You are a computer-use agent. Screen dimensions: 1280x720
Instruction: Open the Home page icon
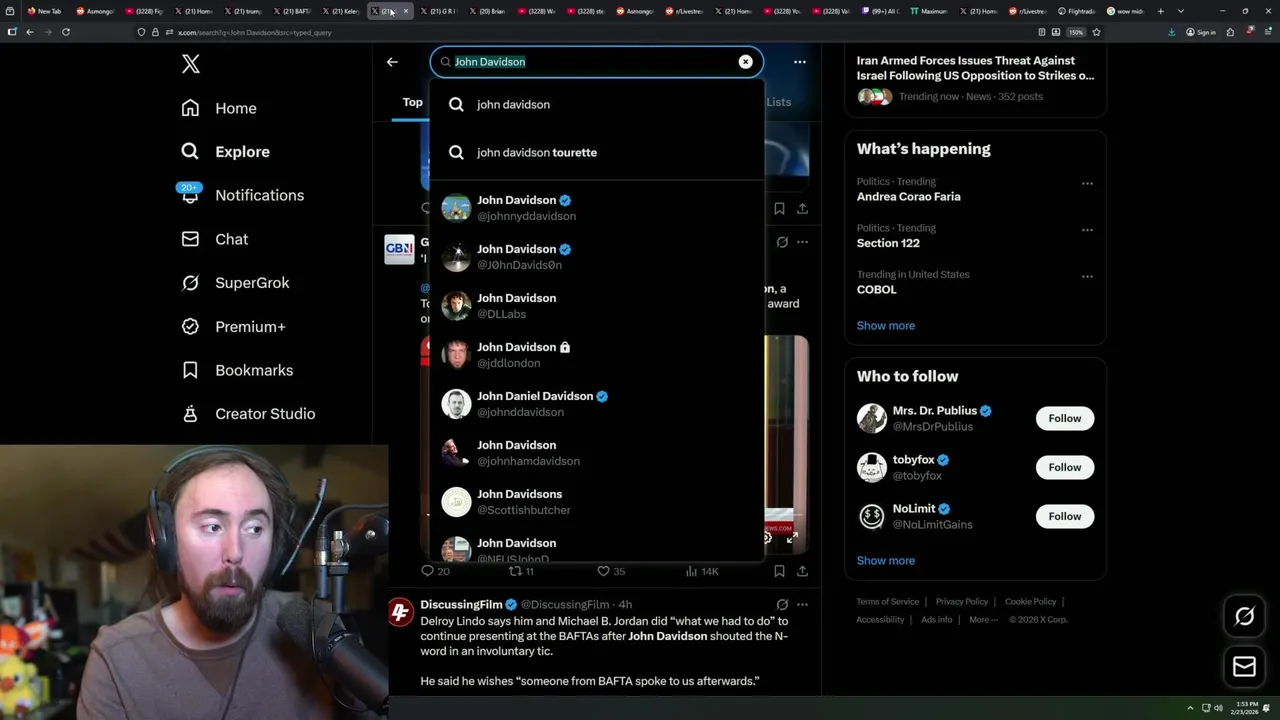[x=190, y=108]
